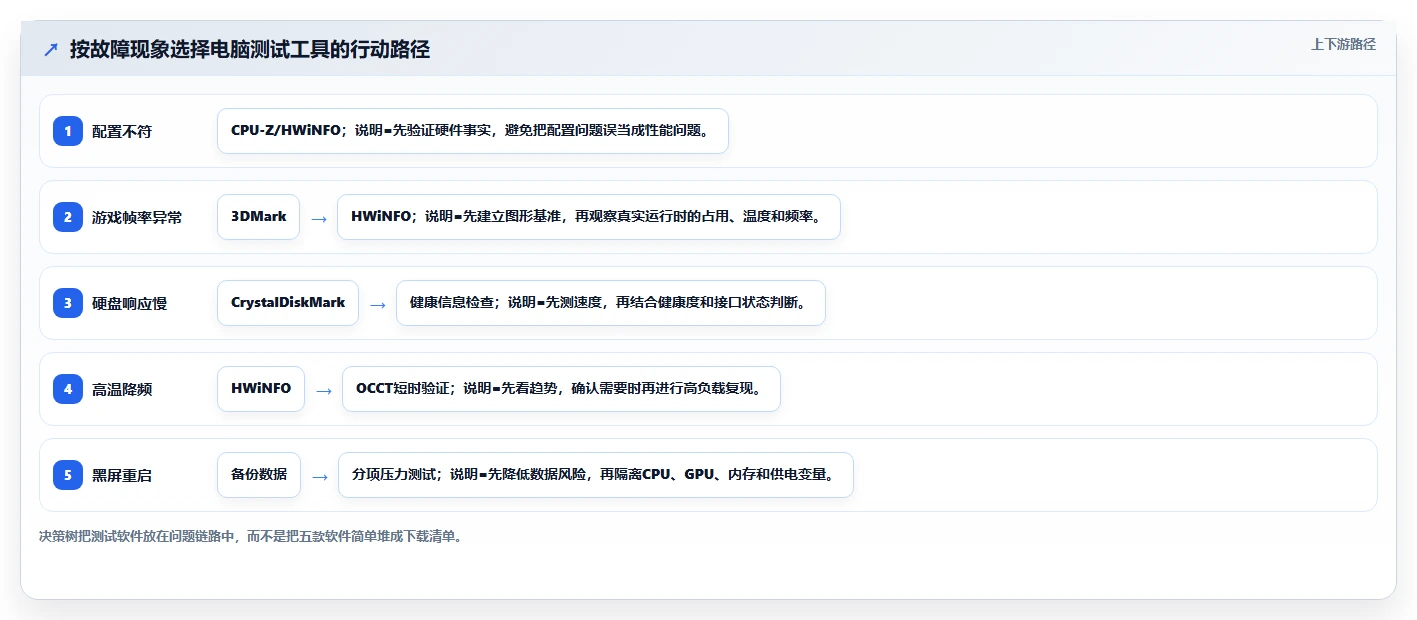This screenshot has width=1417, height=620.
Task: Click the arrow after 3DMark
Action: 319,218
